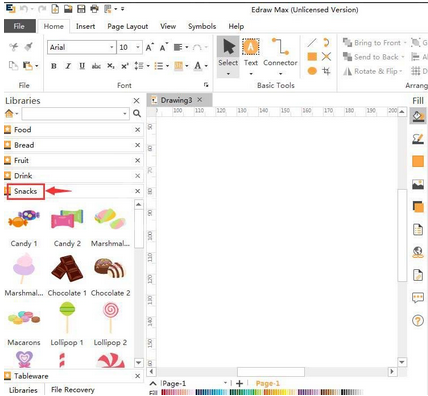Select the Lollipop 2 shape
Screen dimensions: 428x396
[x=110, y=325]
